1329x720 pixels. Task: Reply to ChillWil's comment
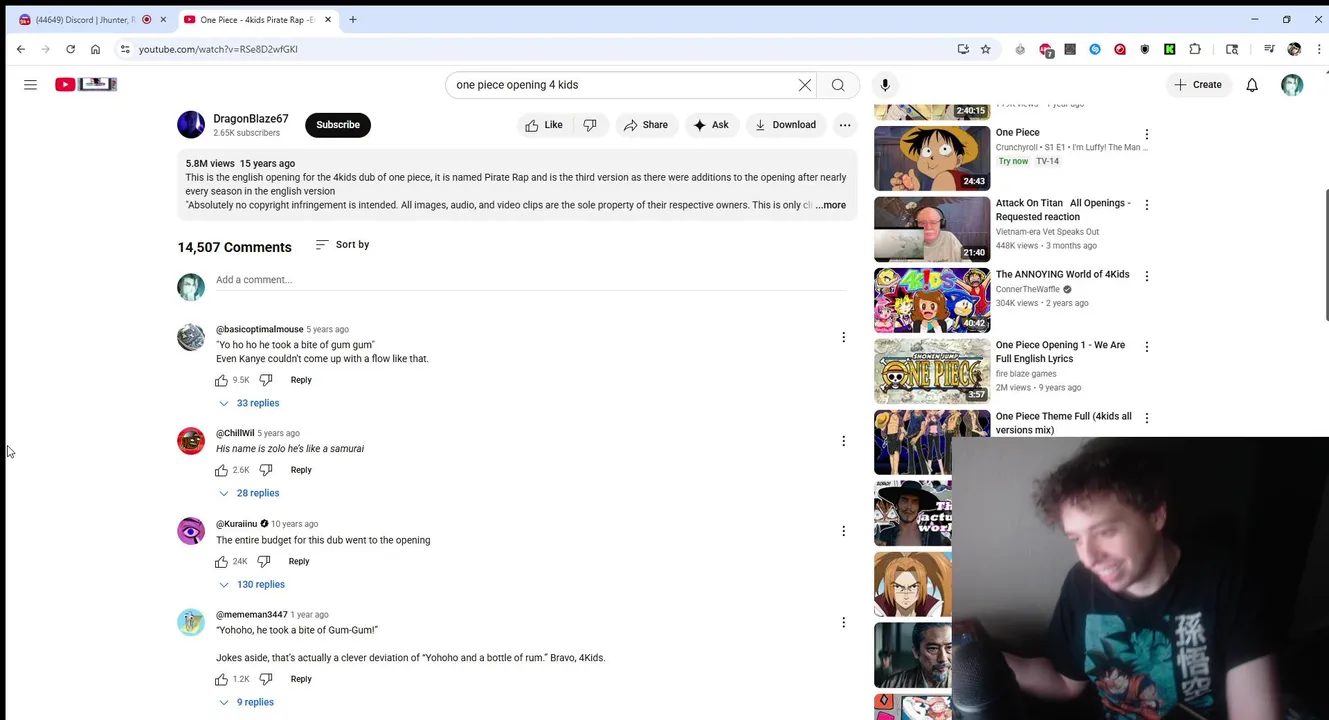[301, 470]
